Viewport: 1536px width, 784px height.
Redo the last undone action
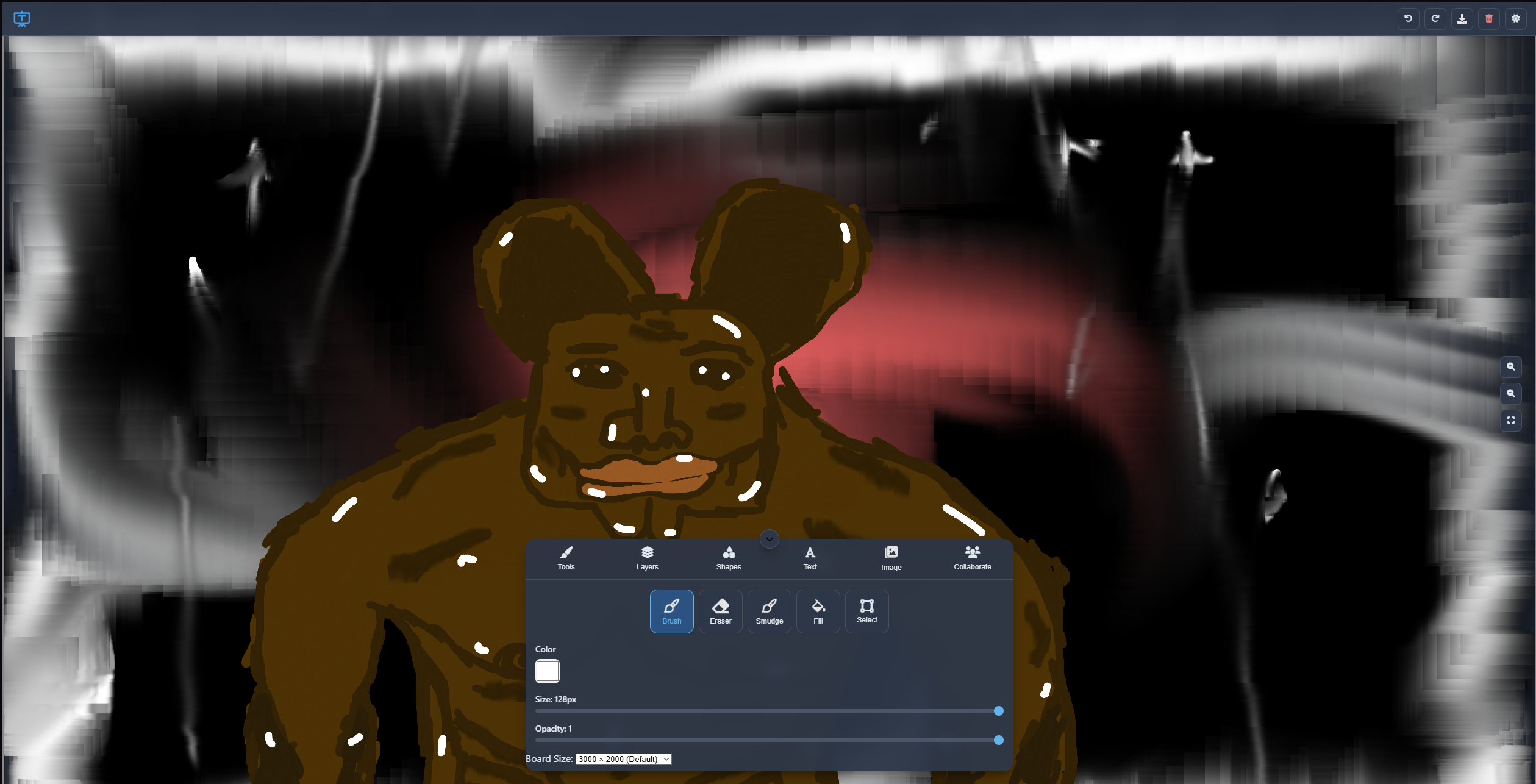point(1435,18)
